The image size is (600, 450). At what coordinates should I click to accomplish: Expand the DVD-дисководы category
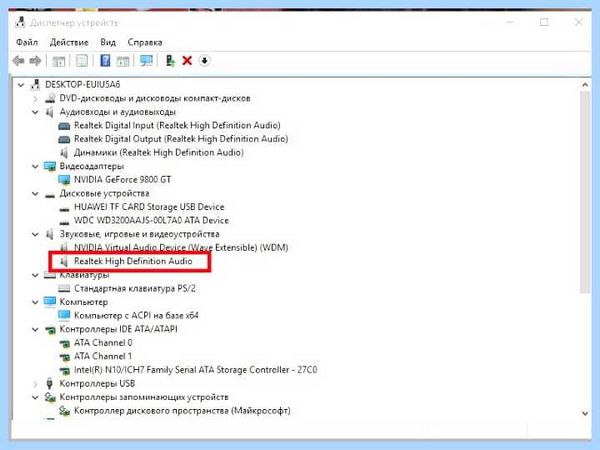(x=35, y=99)
